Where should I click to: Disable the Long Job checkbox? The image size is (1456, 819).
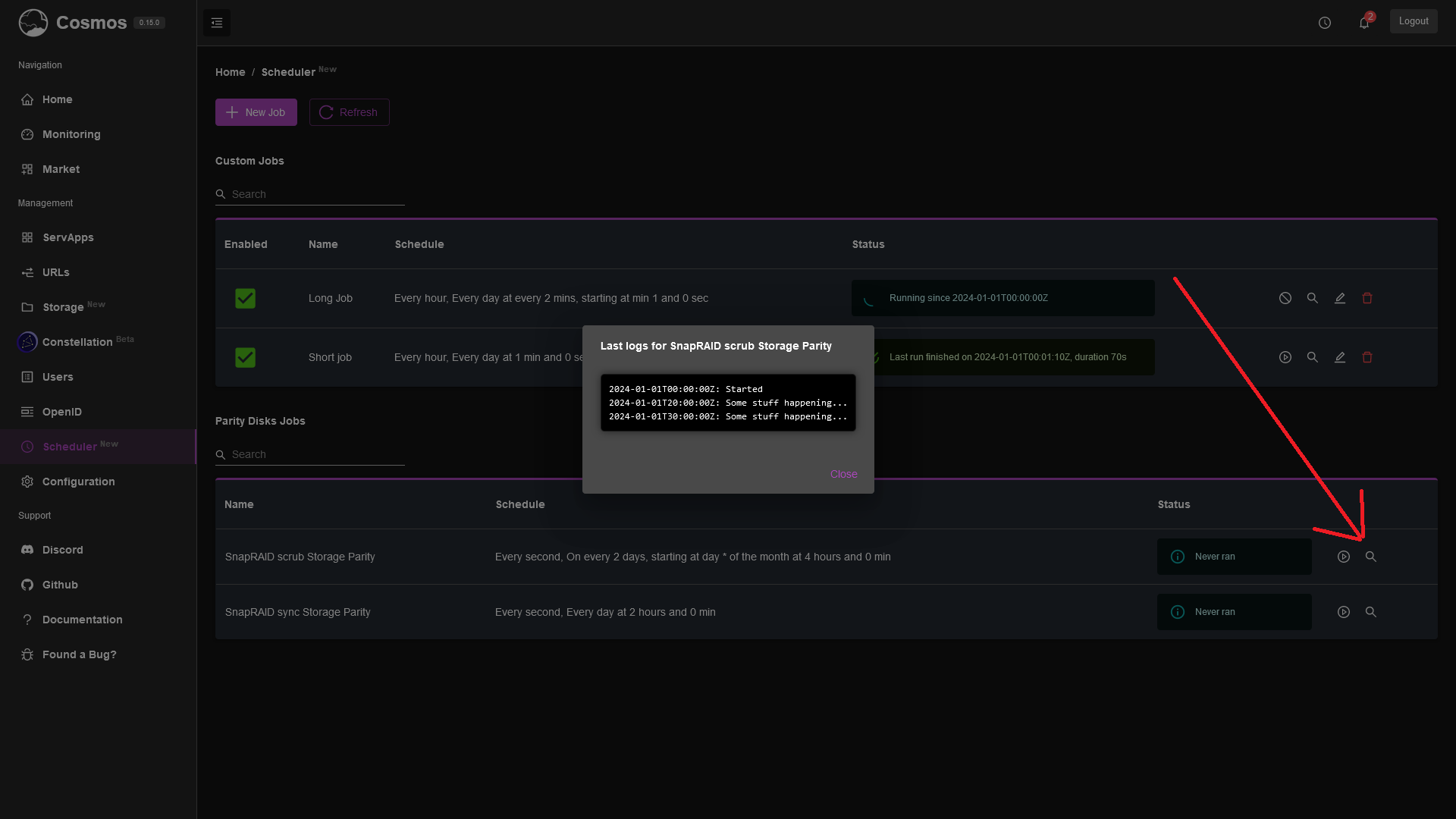coord(245,298)
